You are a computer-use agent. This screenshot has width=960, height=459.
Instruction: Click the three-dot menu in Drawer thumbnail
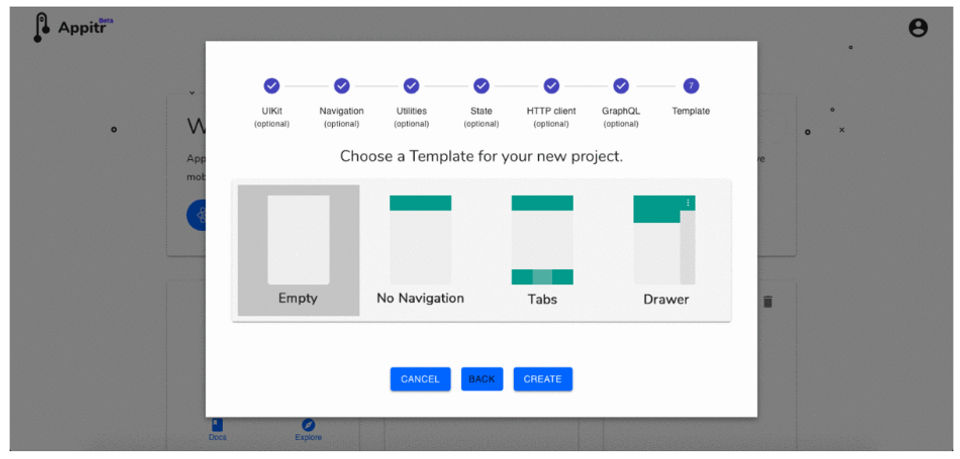tap(688, 203)
